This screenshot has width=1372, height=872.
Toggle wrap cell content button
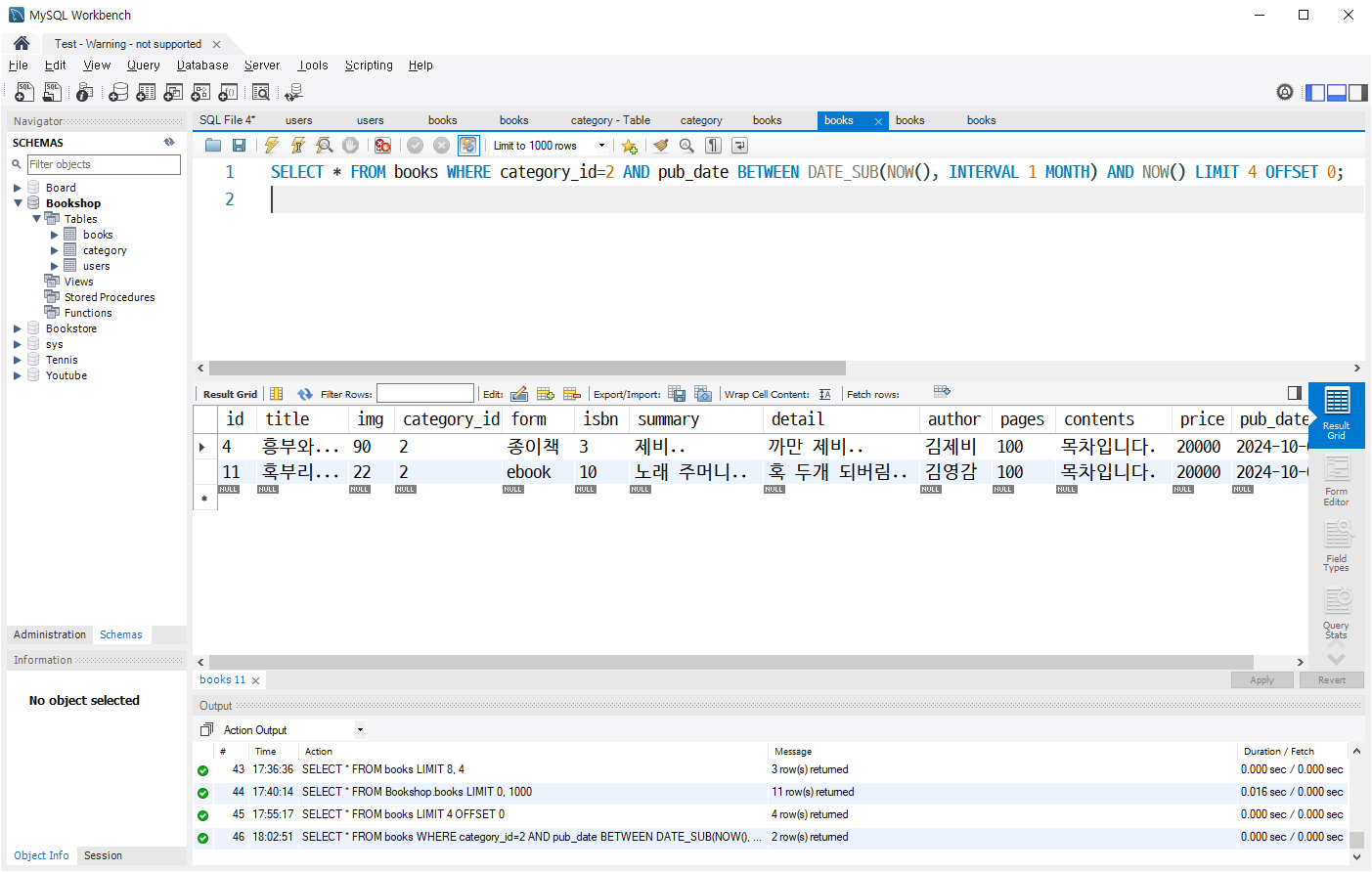tap(825, 394)
